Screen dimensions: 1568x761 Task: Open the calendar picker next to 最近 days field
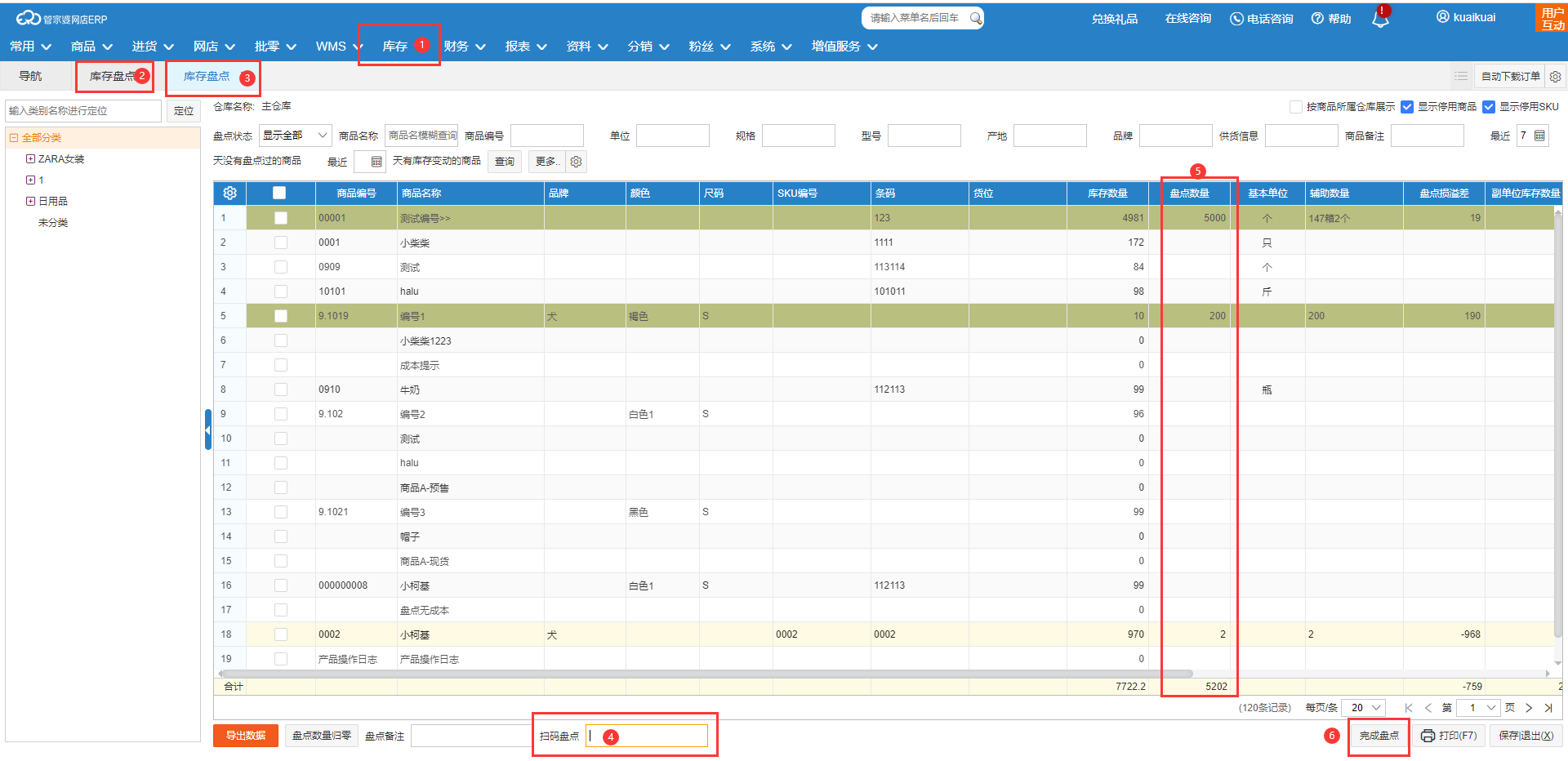(1539, 136)
